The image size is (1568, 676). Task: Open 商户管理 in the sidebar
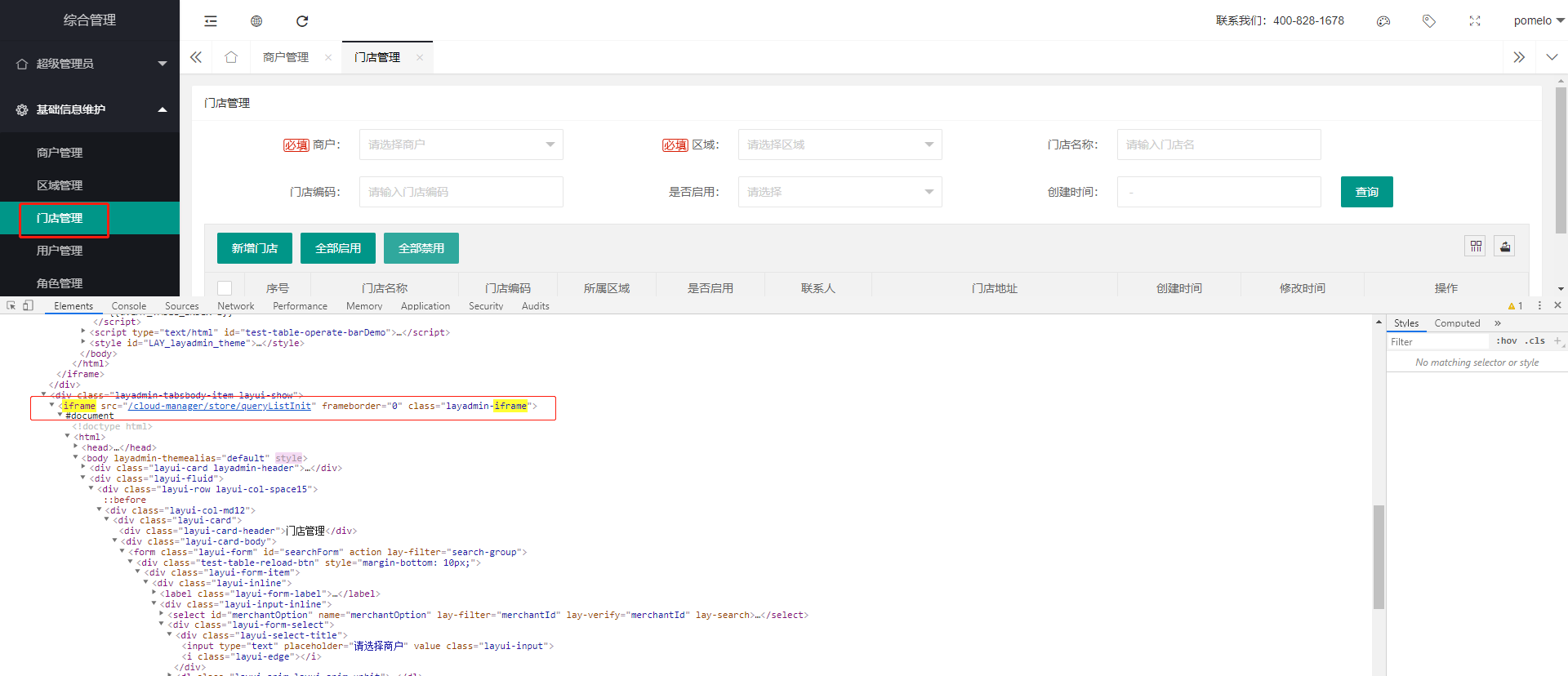pyautogui.click(x=60, y=153)
